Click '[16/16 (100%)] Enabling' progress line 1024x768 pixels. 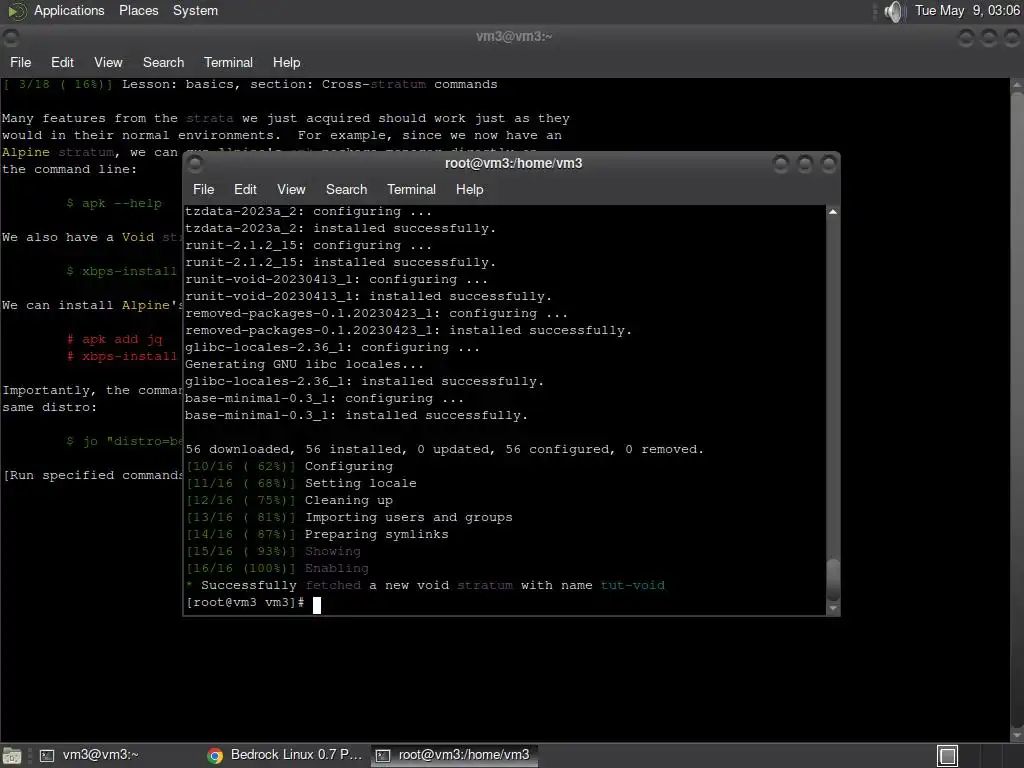tap(277, 568)
